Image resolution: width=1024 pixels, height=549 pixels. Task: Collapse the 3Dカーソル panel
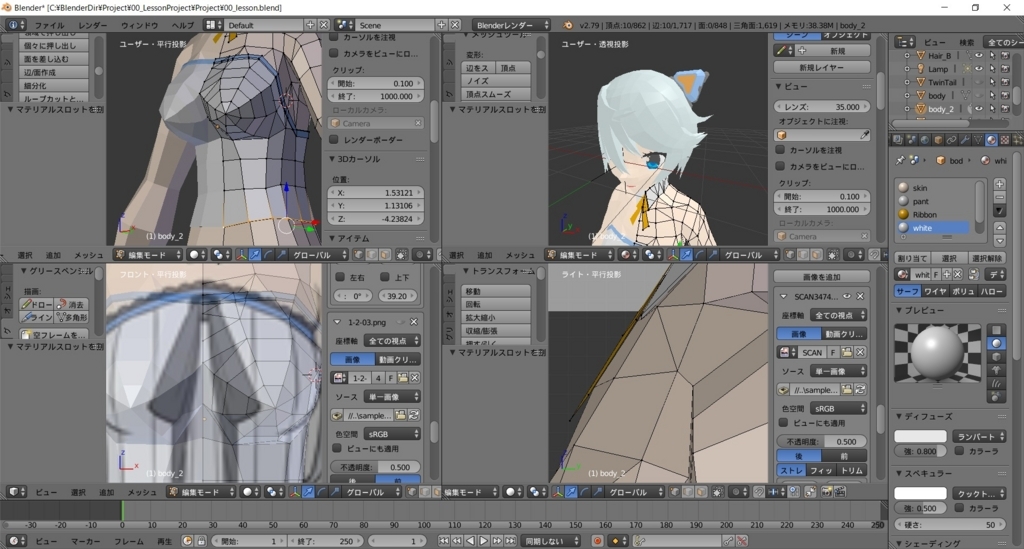332,159
